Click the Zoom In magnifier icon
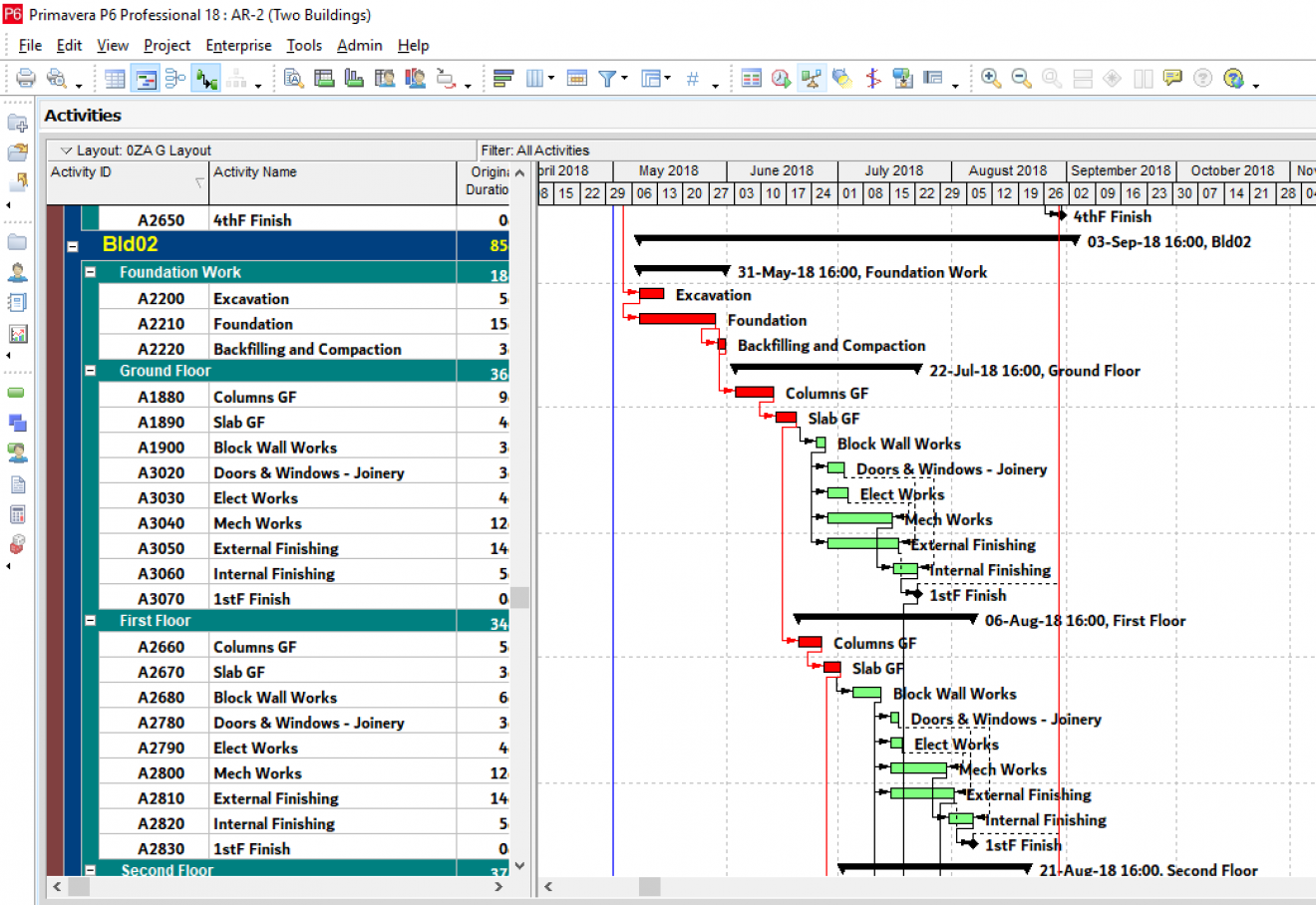1316x905 pixels. tap(990, 78)
